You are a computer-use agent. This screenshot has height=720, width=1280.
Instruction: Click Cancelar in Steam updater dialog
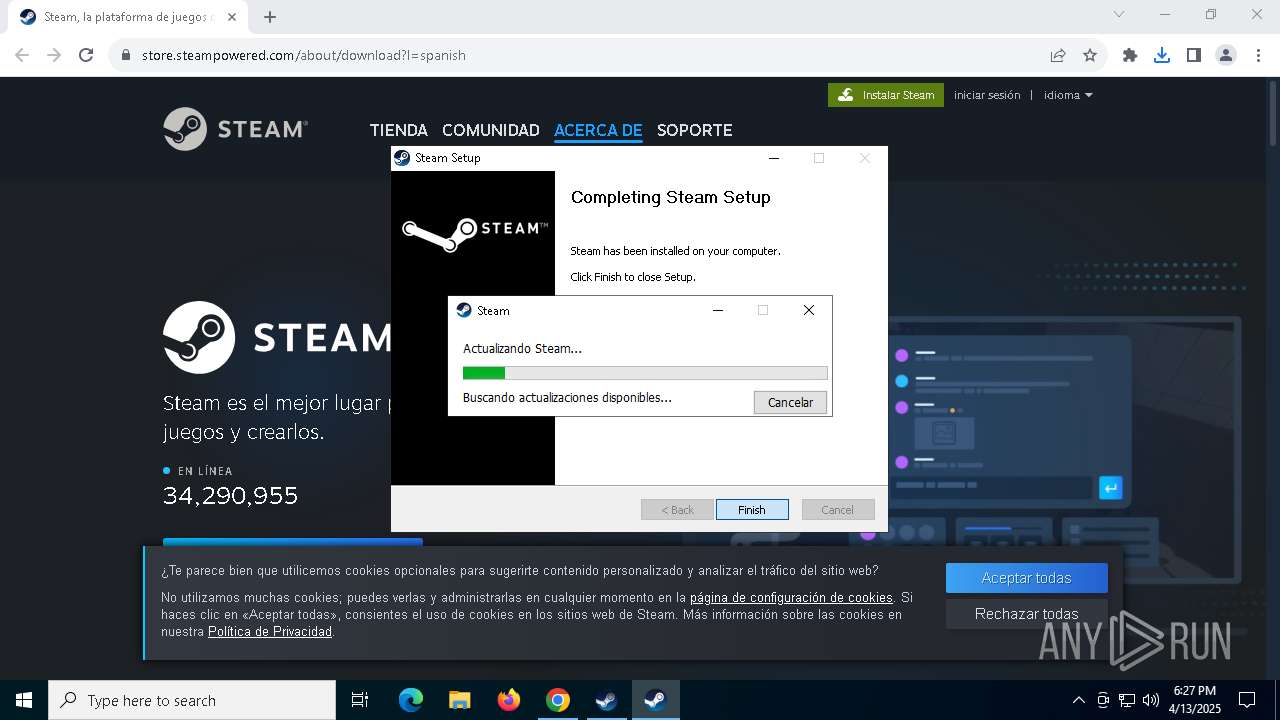coord(790,402)
